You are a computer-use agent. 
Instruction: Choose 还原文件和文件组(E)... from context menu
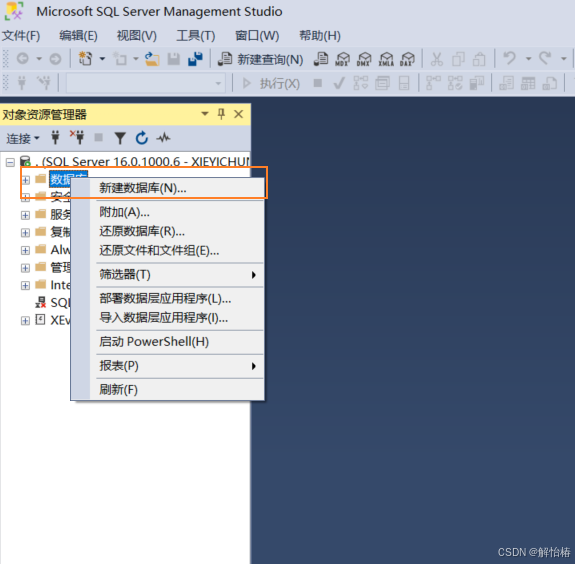tap(168, 251)
